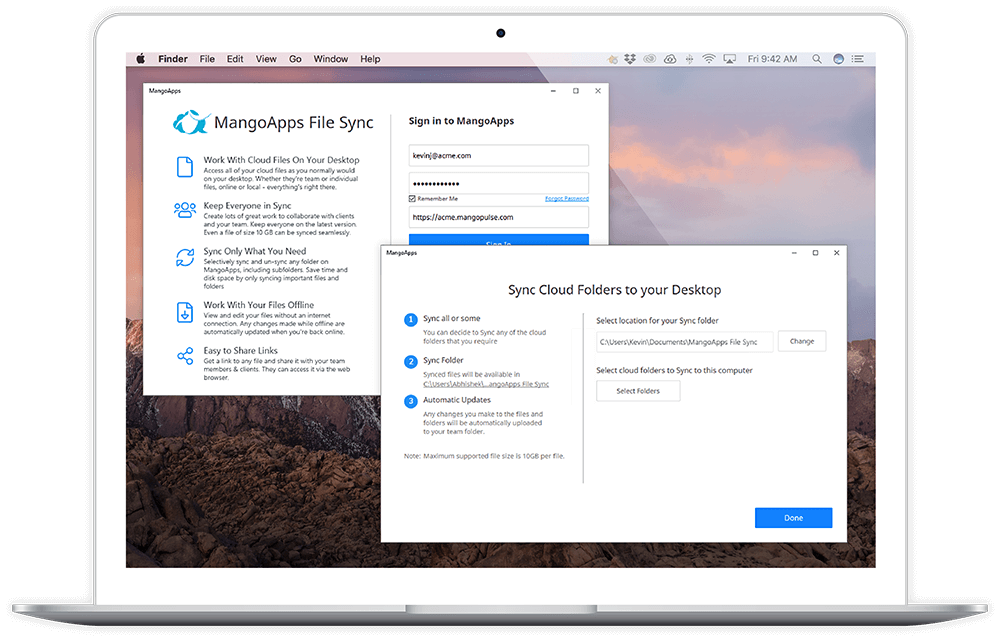Uncheck the Remember Me checkbox
The image size is (1000, 639).
(412, 198)
